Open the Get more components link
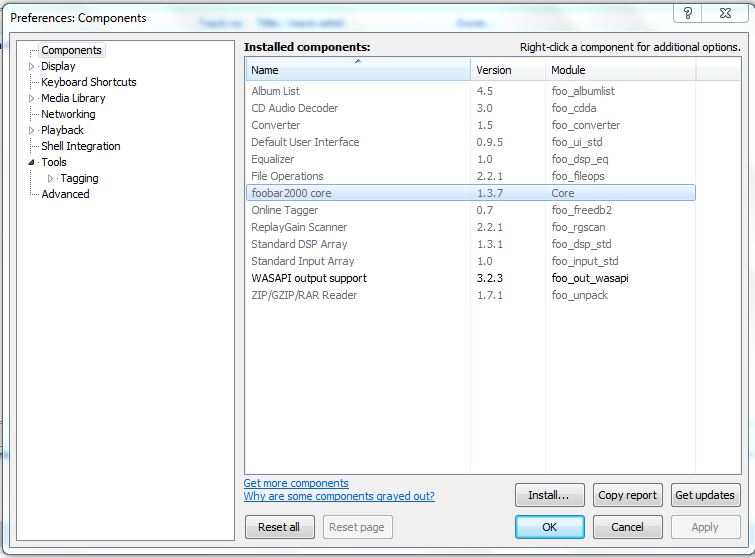Image resolution: width=755 pixels, height=558 pixels. point(296,483)
